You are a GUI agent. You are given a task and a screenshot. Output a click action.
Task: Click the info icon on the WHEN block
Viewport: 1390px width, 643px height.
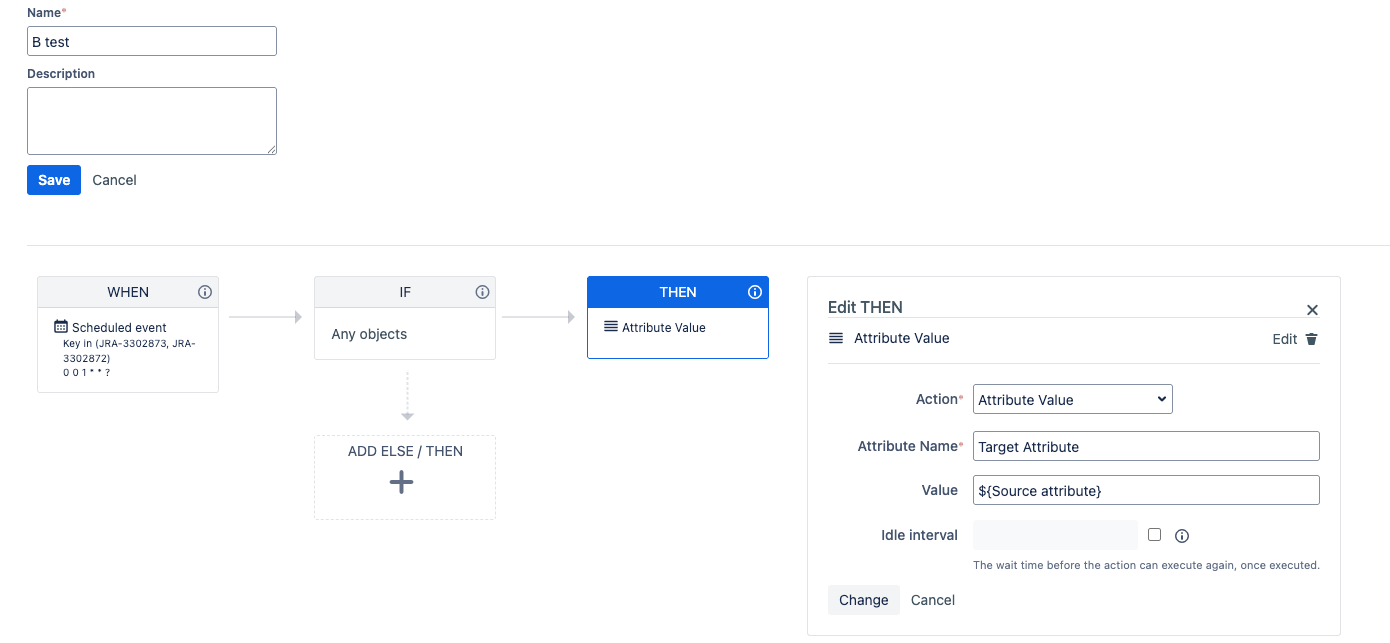click(x=205, y=292)
